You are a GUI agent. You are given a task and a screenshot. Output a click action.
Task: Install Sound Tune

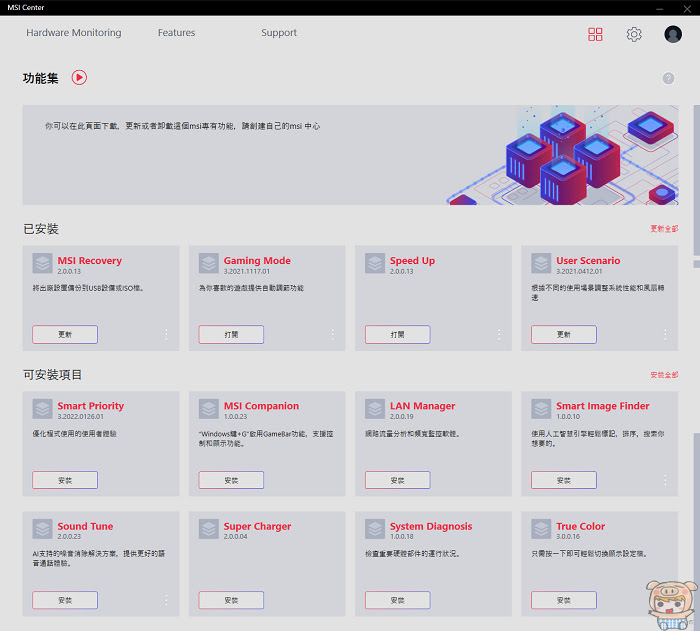point(65,600)
